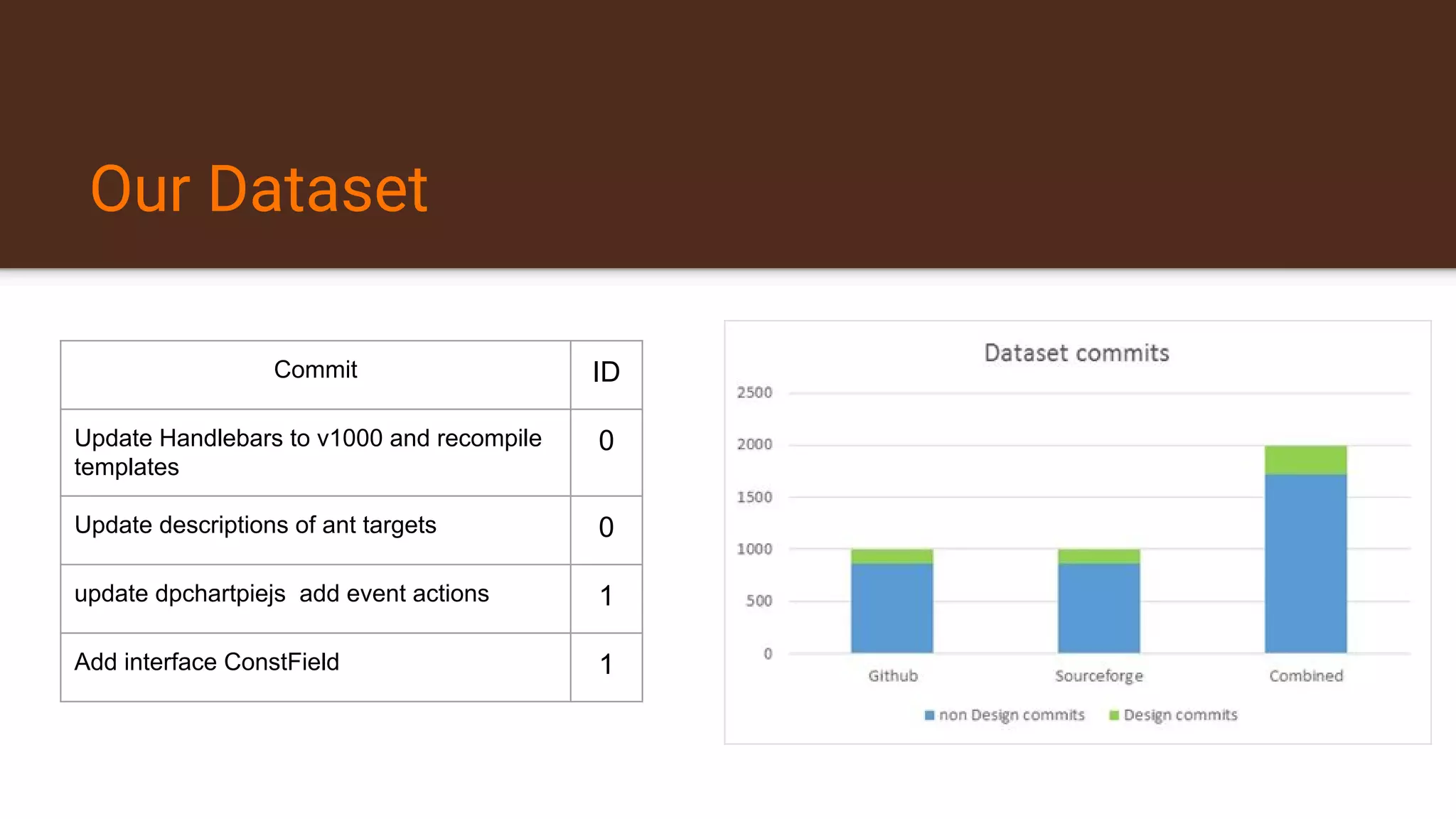Click green Design commits legend swatch

click(1114, 715)
